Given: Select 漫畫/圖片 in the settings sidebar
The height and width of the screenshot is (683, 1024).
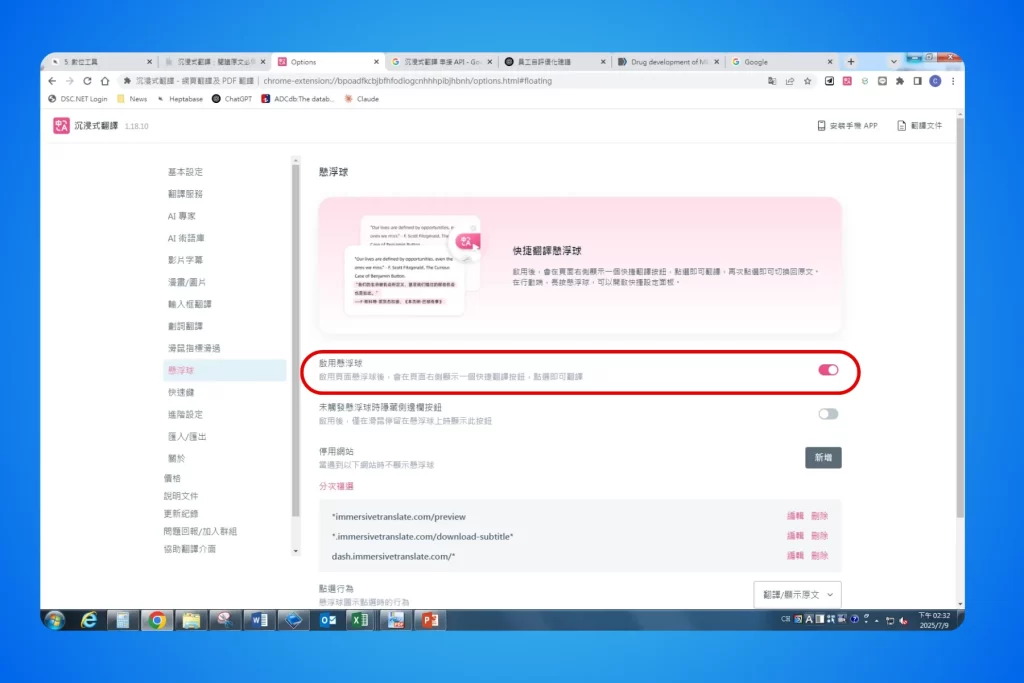Looking at the screenshot, I should (x=186, y=283).
